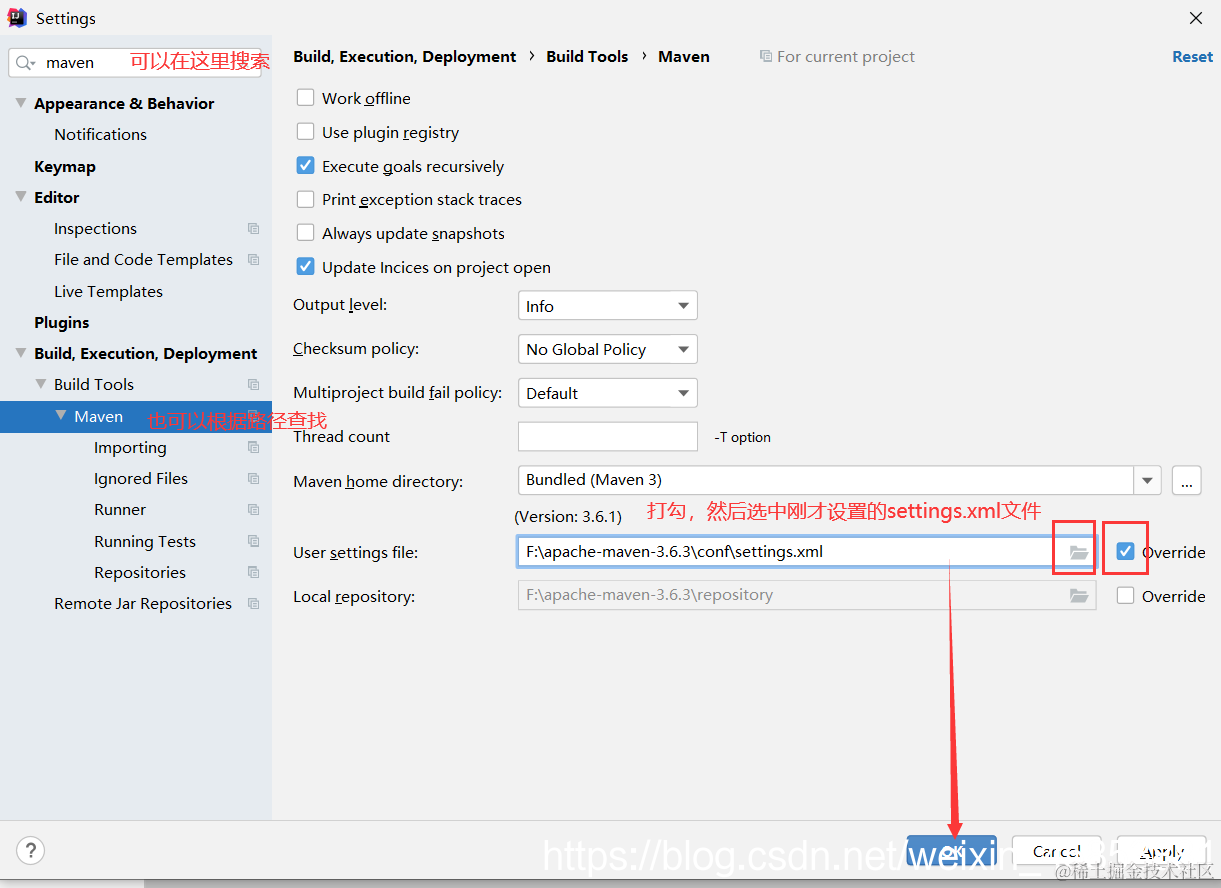Select Importing under Maven

(x=130, y=447)
